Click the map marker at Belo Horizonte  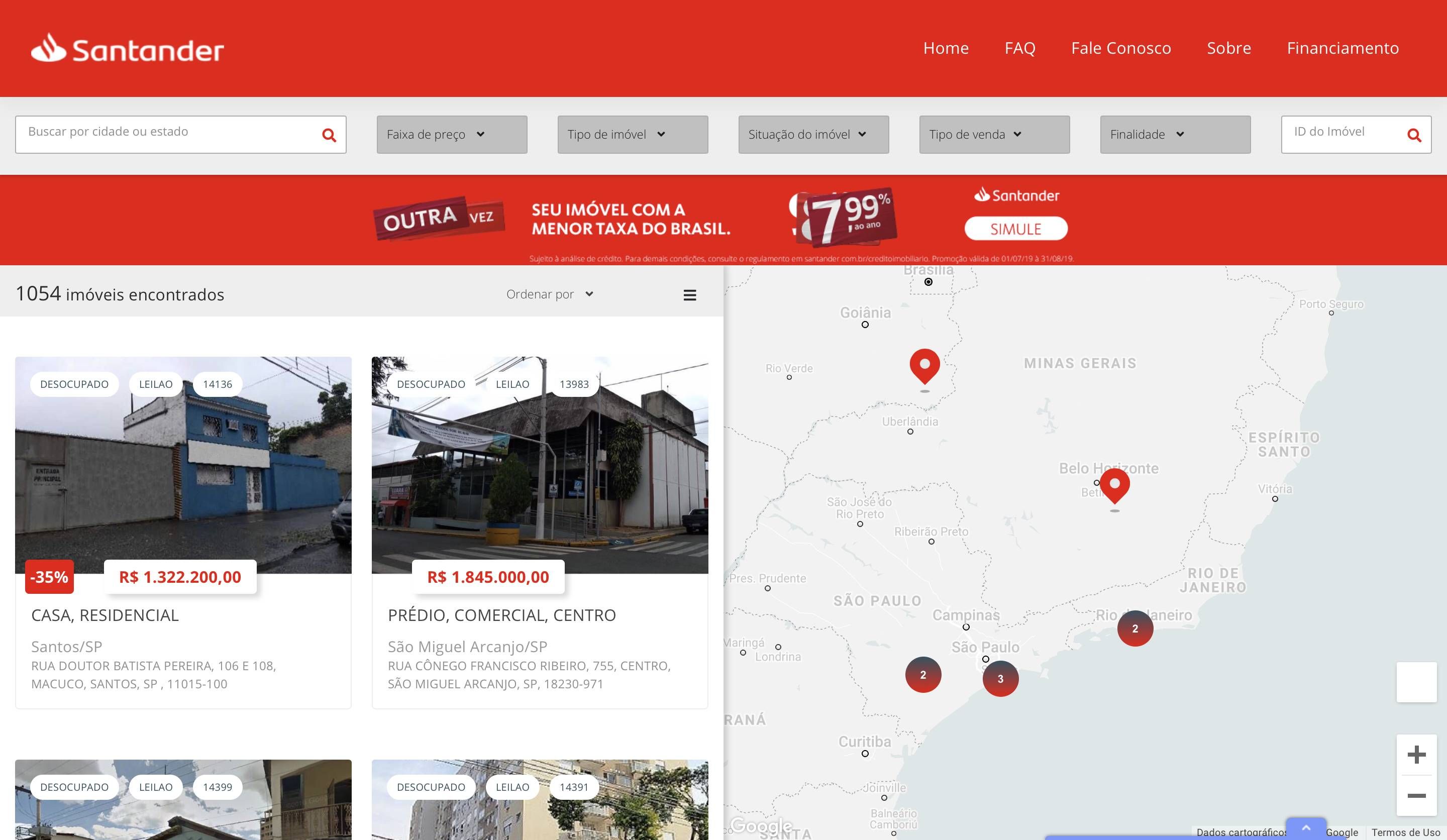tap(1114, 486)
